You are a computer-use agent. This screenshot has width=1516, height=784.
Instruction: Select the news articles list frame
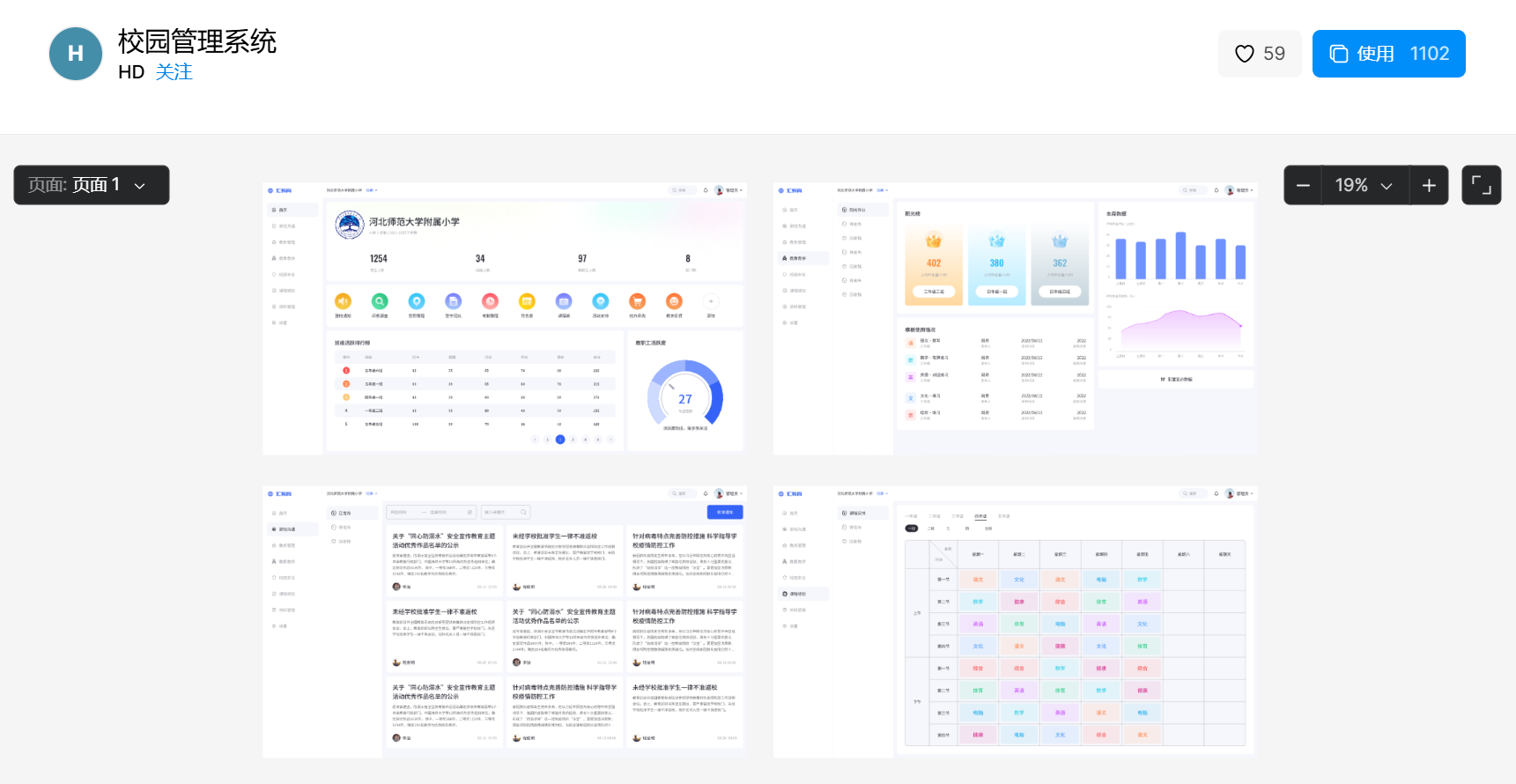point(504,622)
